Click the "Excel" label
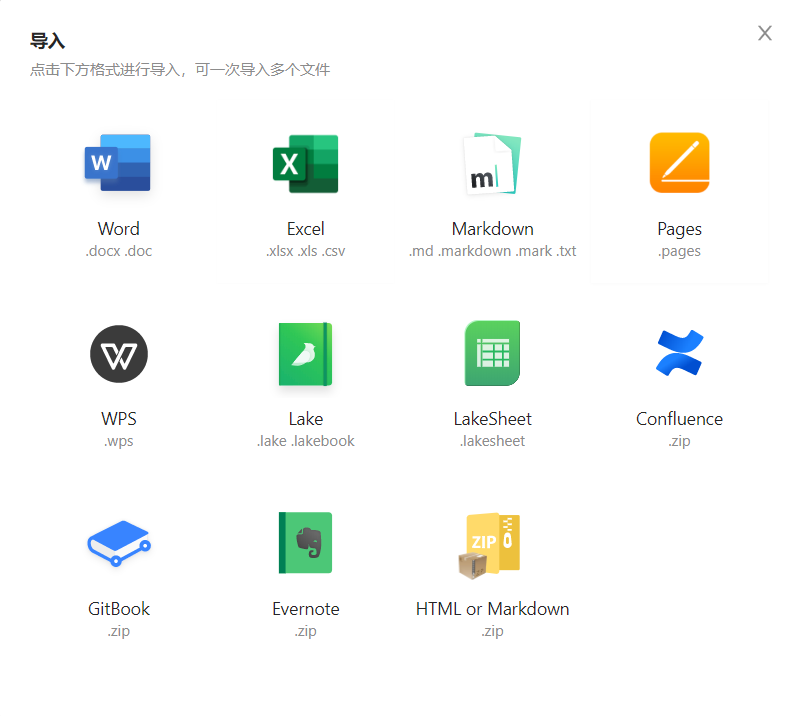The height and width of the screenshot is (716, 799). pos(306,229)
